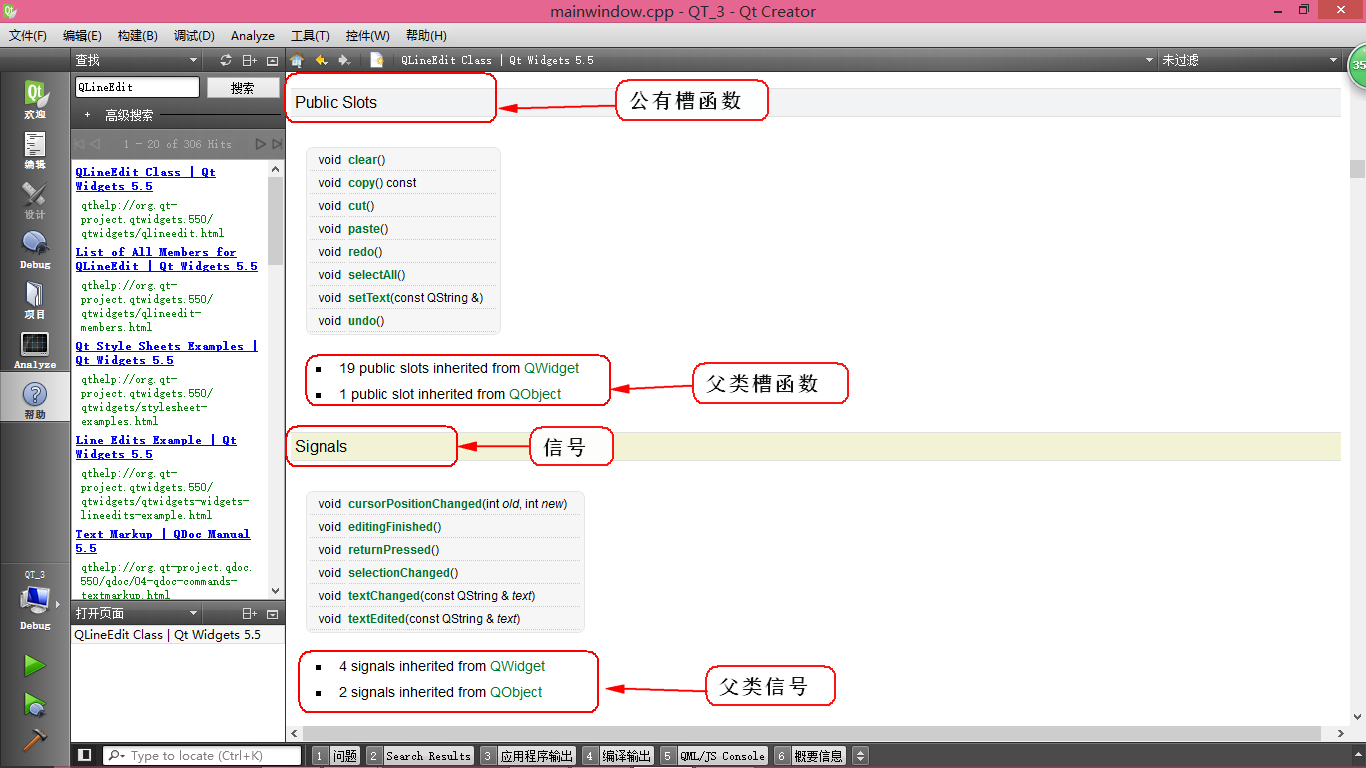Open the help page title dropdown arrow
This screenshot has width=1366, height=768.
(x=1150, y=60)
